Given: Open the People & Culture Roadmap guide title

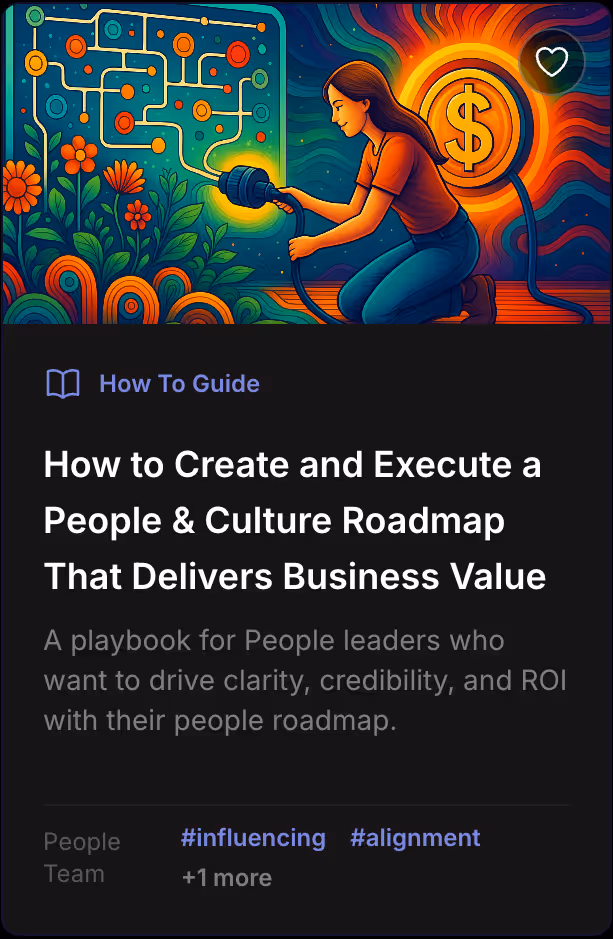Looking at the screenshot, I should 295,520.
